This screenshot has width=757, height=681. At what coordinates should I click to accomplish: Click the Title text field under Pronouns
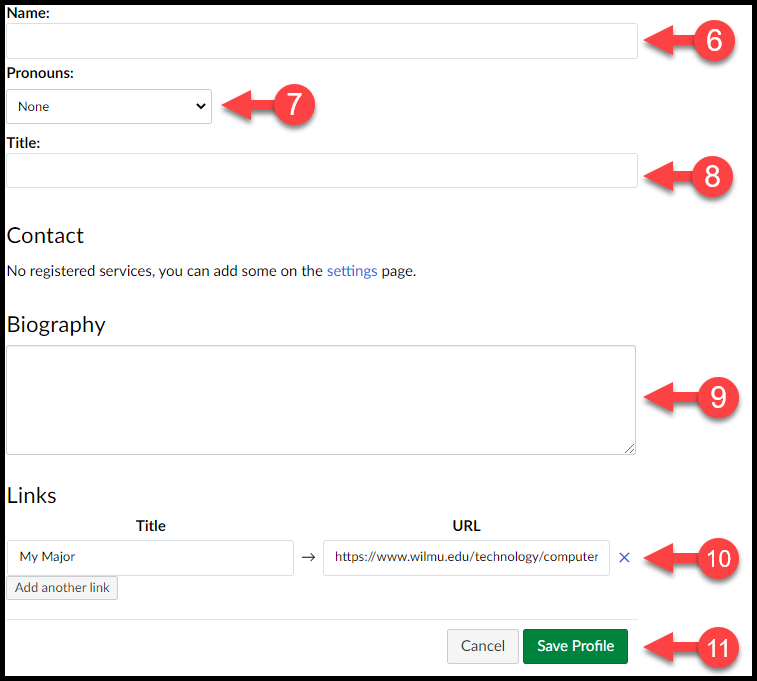[322, 170]
